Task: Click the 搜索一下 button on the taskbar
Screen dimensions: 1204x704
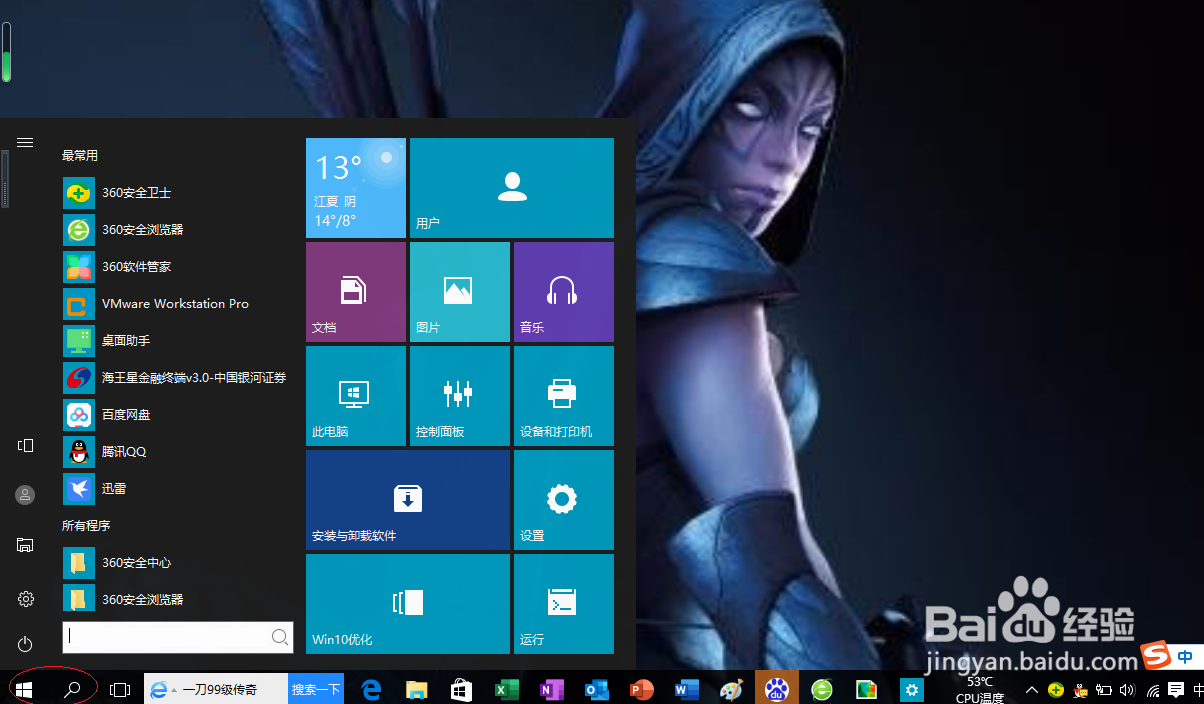Action: (316, 689)
